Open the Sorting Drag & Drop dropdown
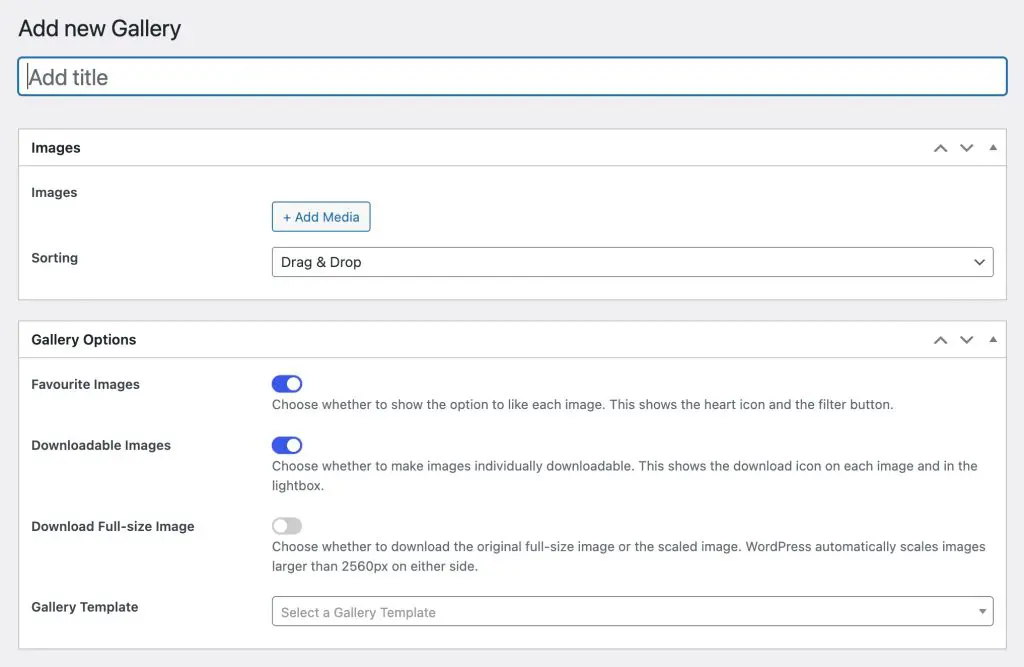1024x667 pixels. pos(632,262)
